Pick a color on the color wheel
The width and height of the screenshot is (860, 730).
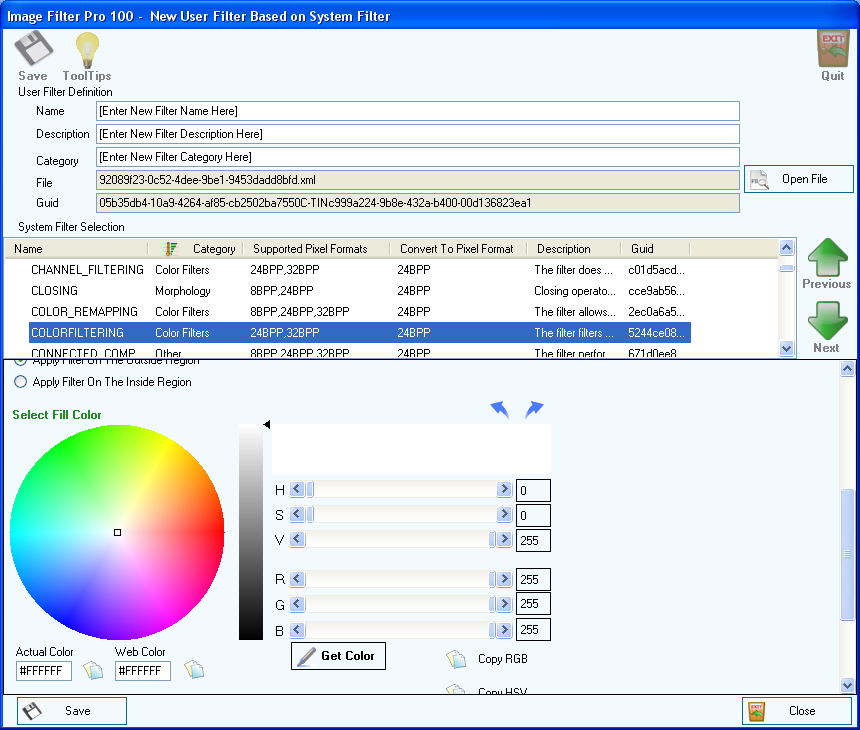coord(117,532)
